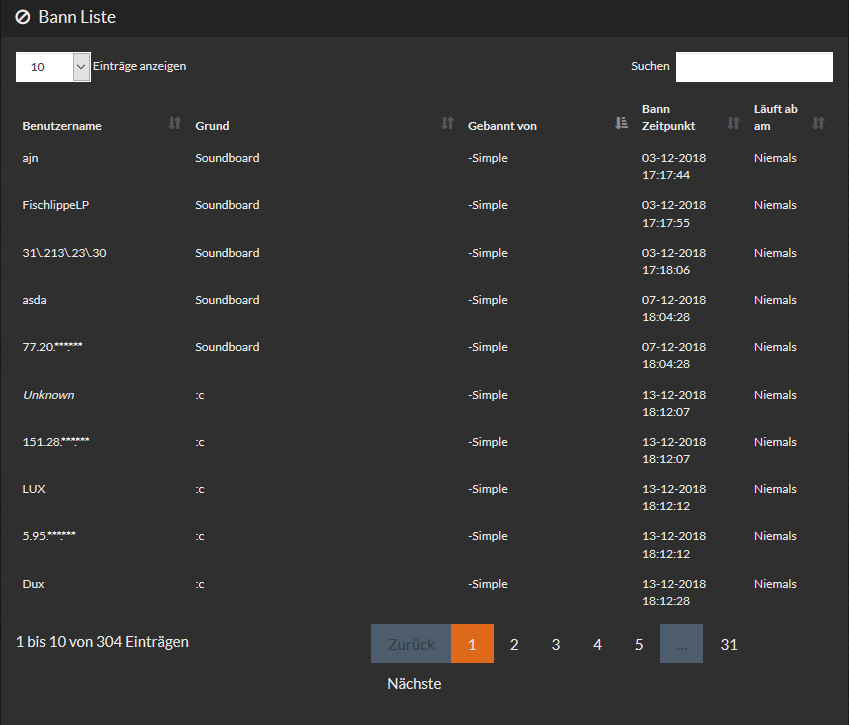Click sort icon for Grund column
849x725 pixels.
tap(447, 123)
